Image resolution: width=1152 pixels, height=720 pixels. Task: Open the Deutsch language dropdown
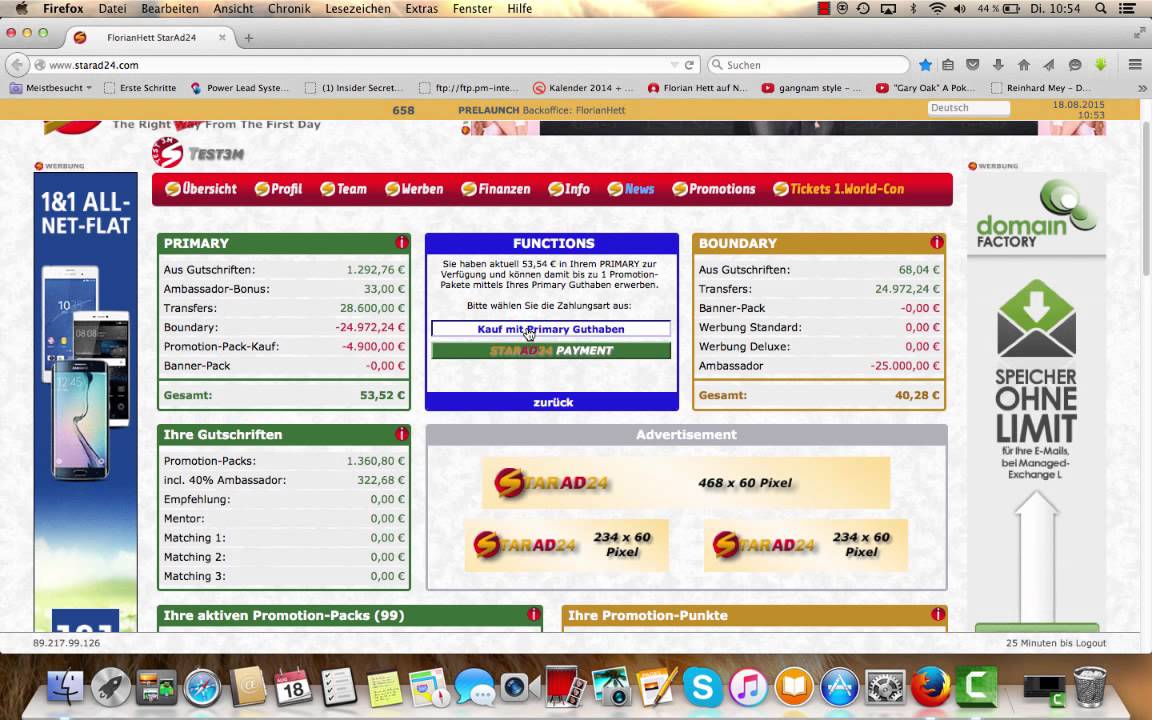tap(968, 107)
